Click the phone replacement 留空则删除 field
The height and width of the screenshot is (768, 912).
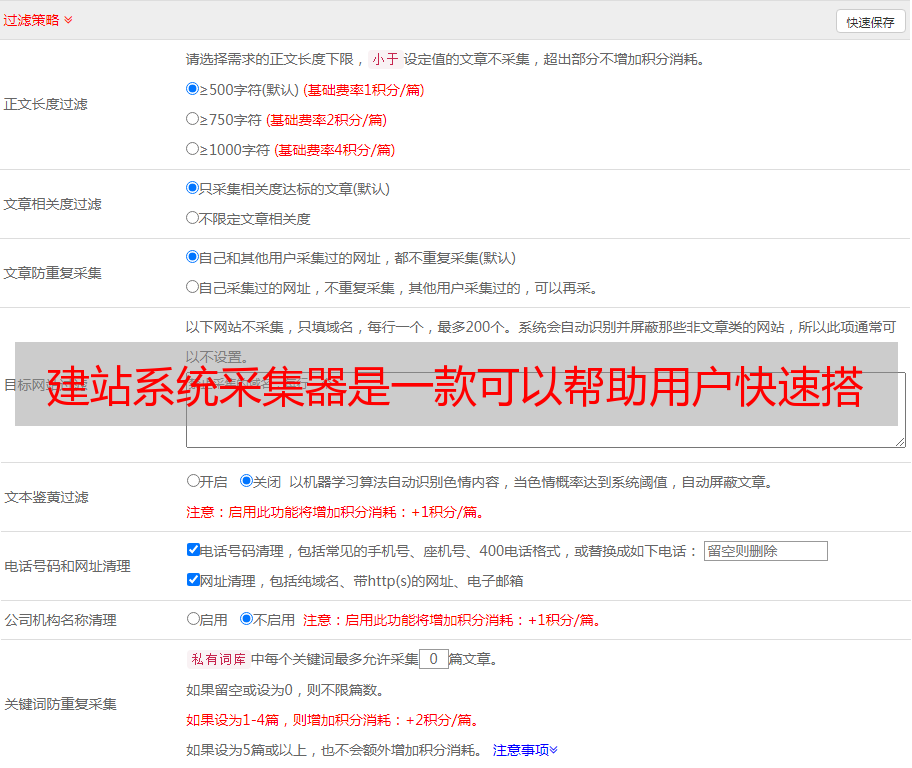(765, 551)
